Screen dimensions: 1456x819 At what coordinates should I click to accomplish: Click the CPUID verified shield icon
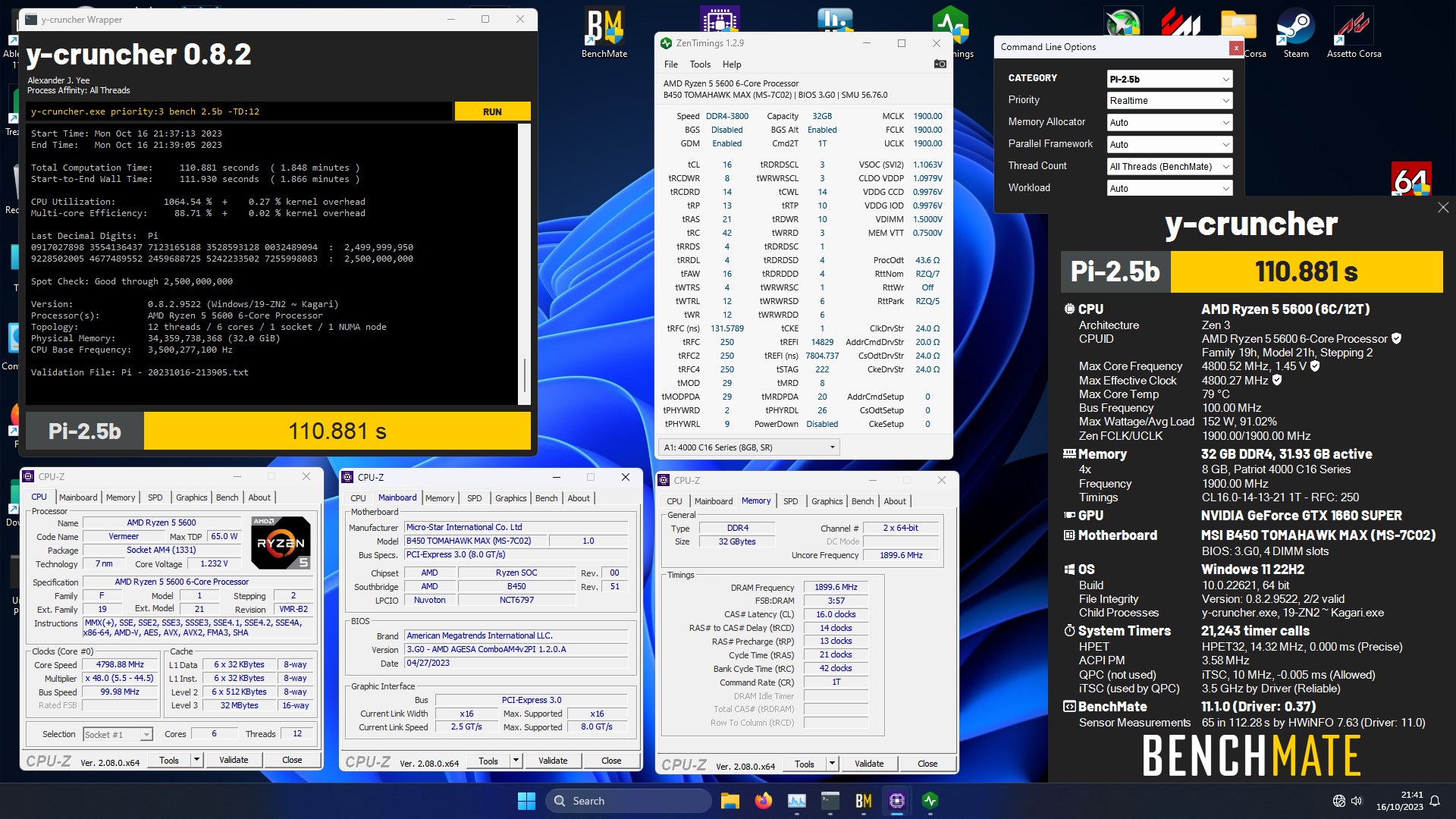pos(1396,339)
